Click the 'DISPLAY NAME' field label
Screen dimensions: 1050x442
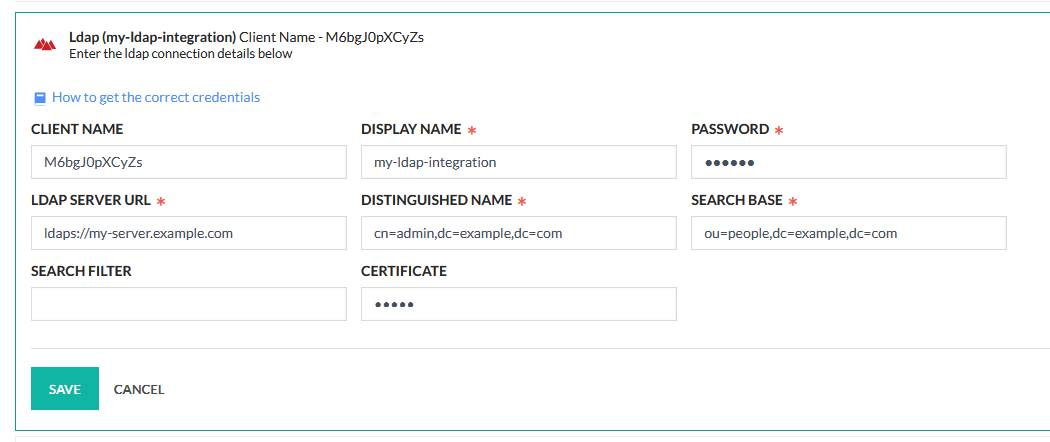(x=411, y=129)
